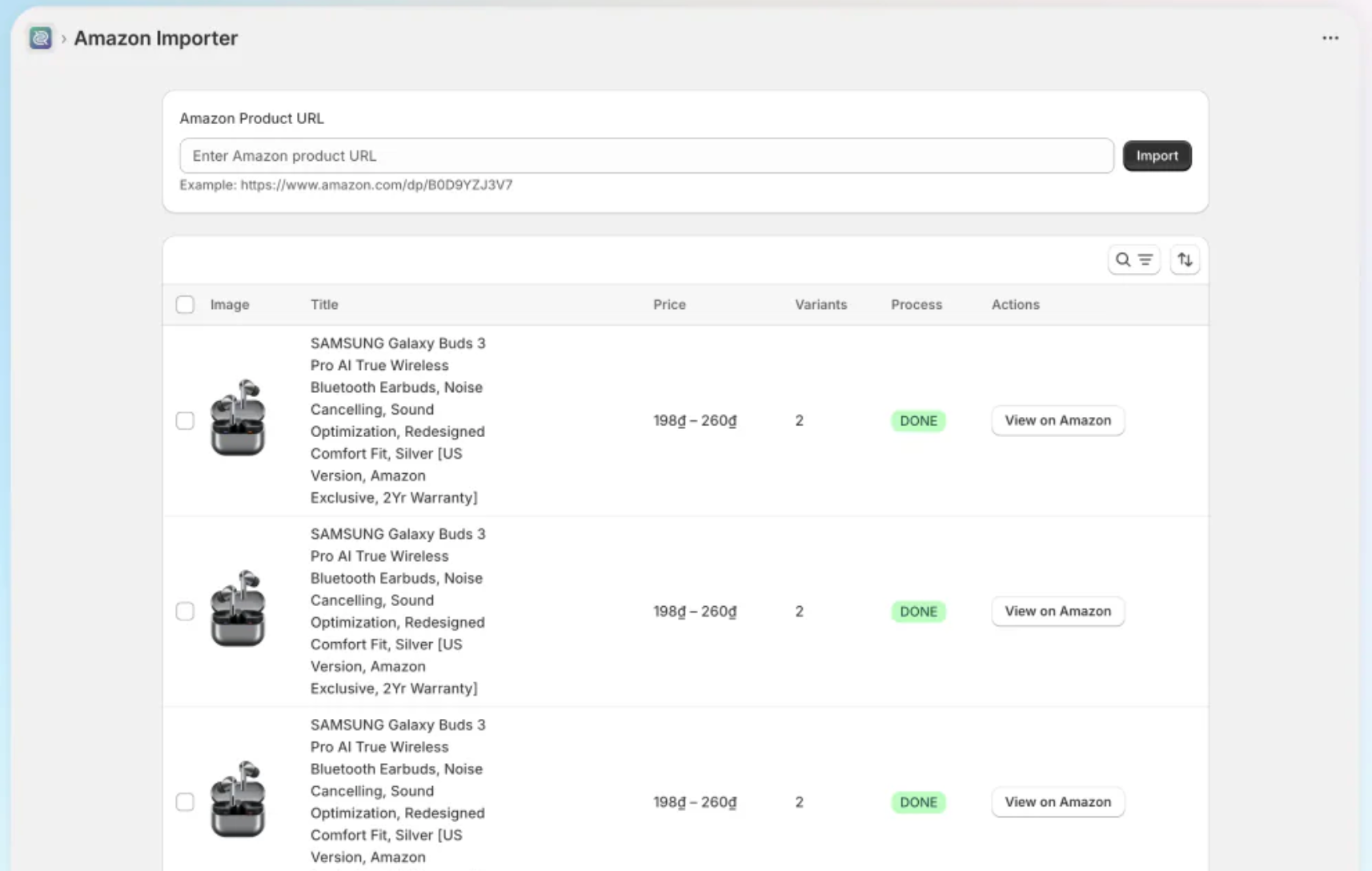Screen dimensions: 1372x871
Task: Click the example URL helper text
Action: (346, 184)
